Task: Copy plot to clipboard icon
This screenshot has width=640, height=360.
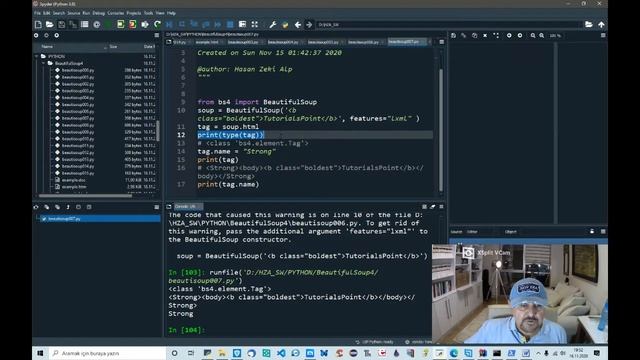Action: pyautogui.click(x=474, y=36)
